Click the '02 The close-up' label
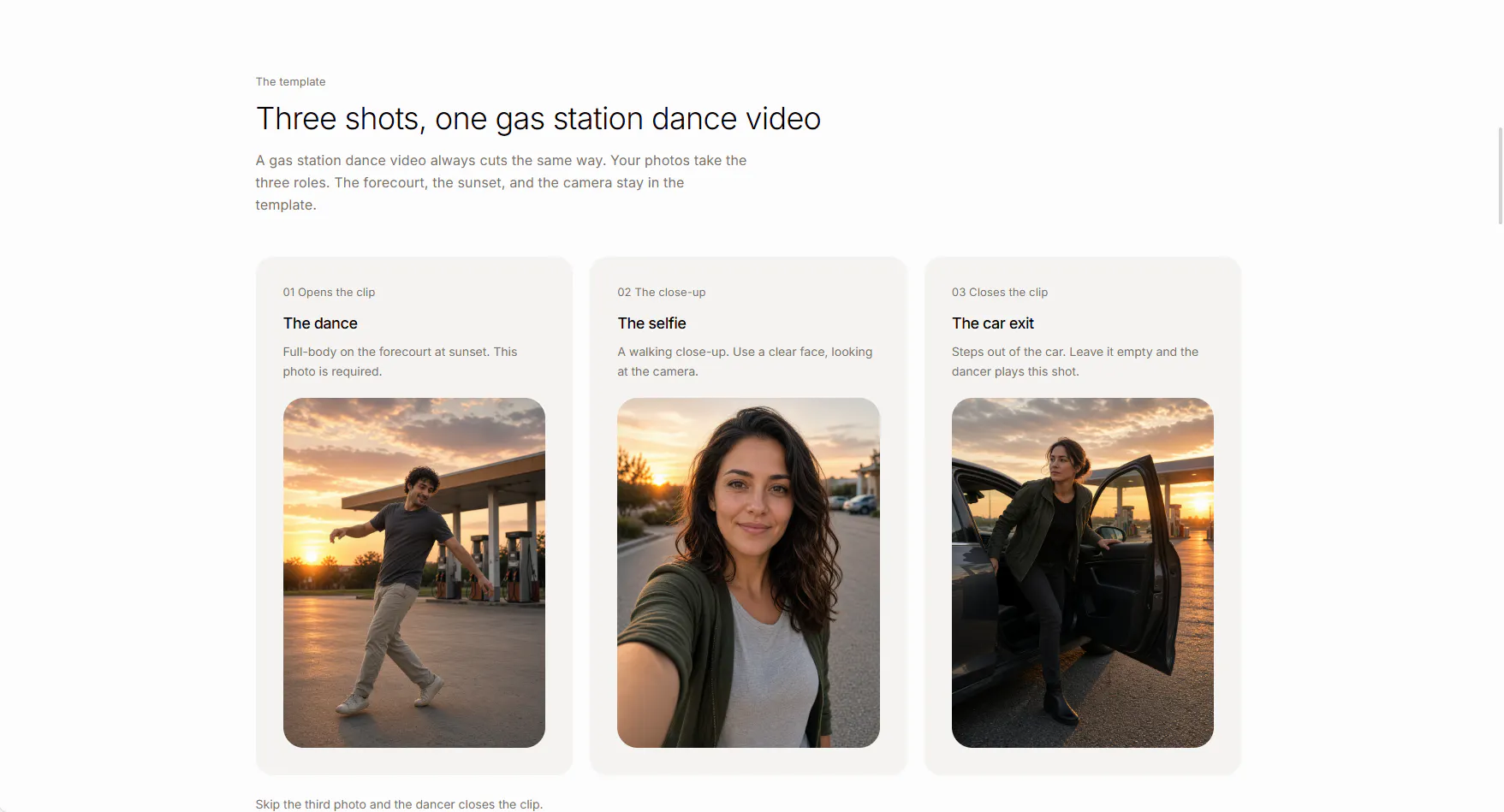This screenshot has width=1504, height=812. click(x=662, y=292)
